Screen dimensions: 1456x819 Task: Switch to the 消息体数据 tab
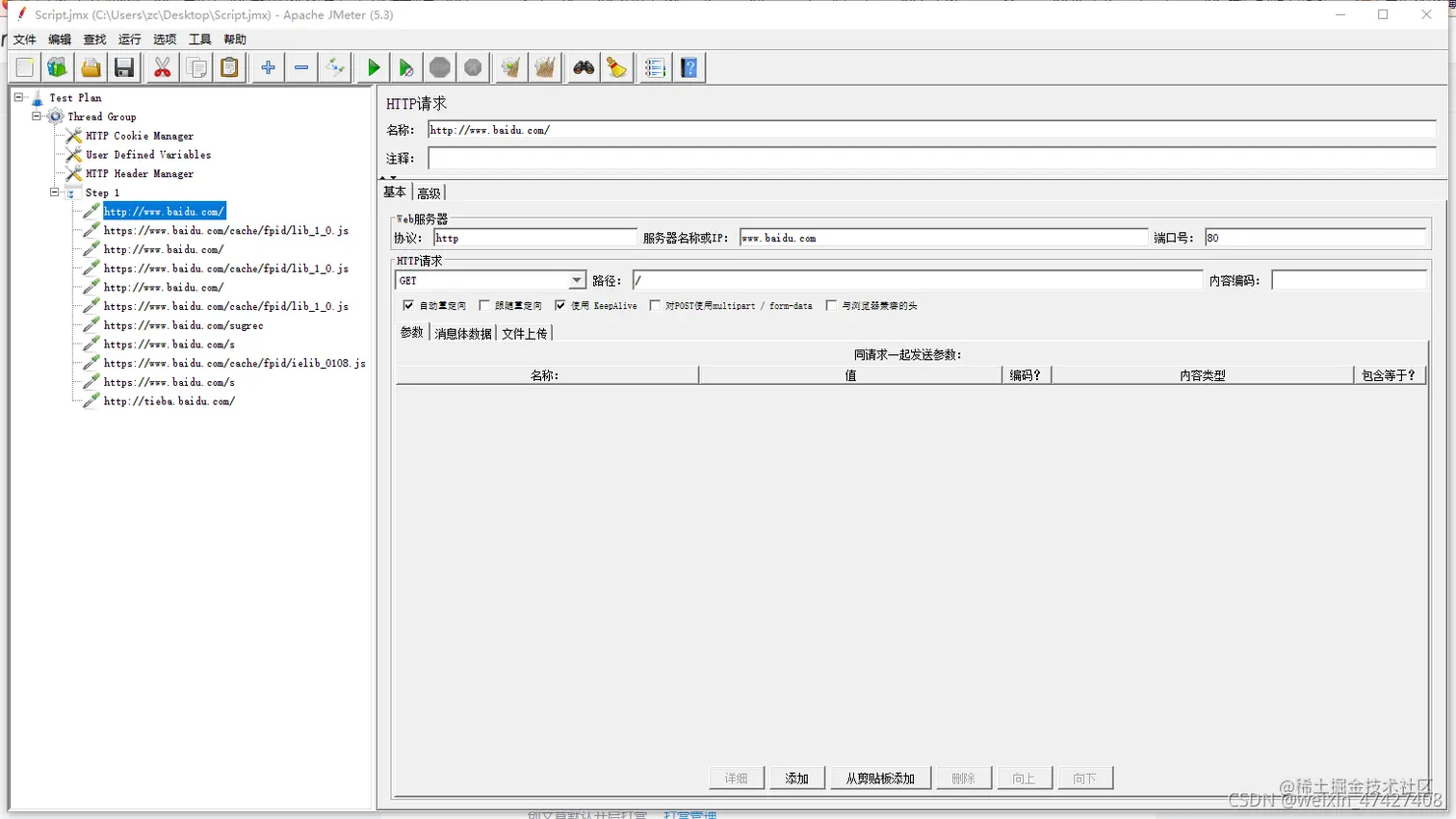click(x=463, y=333)
